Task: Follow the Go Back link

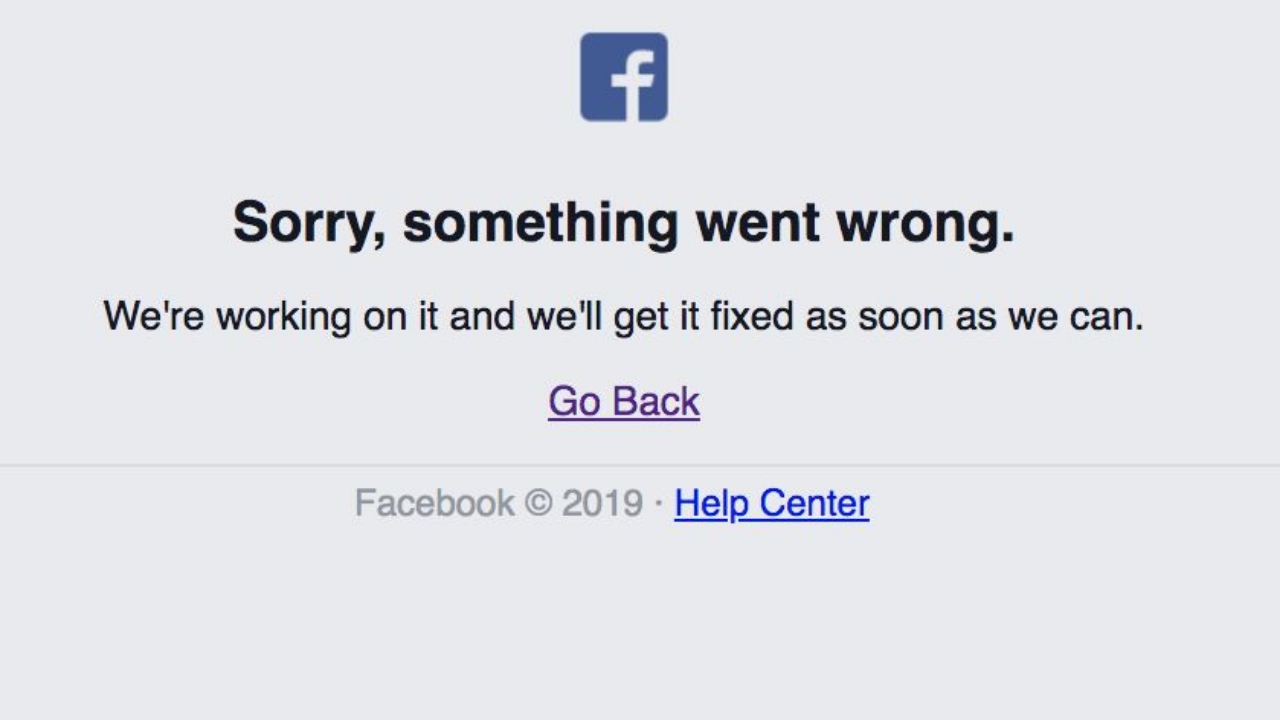Action: tap(624, 401)
